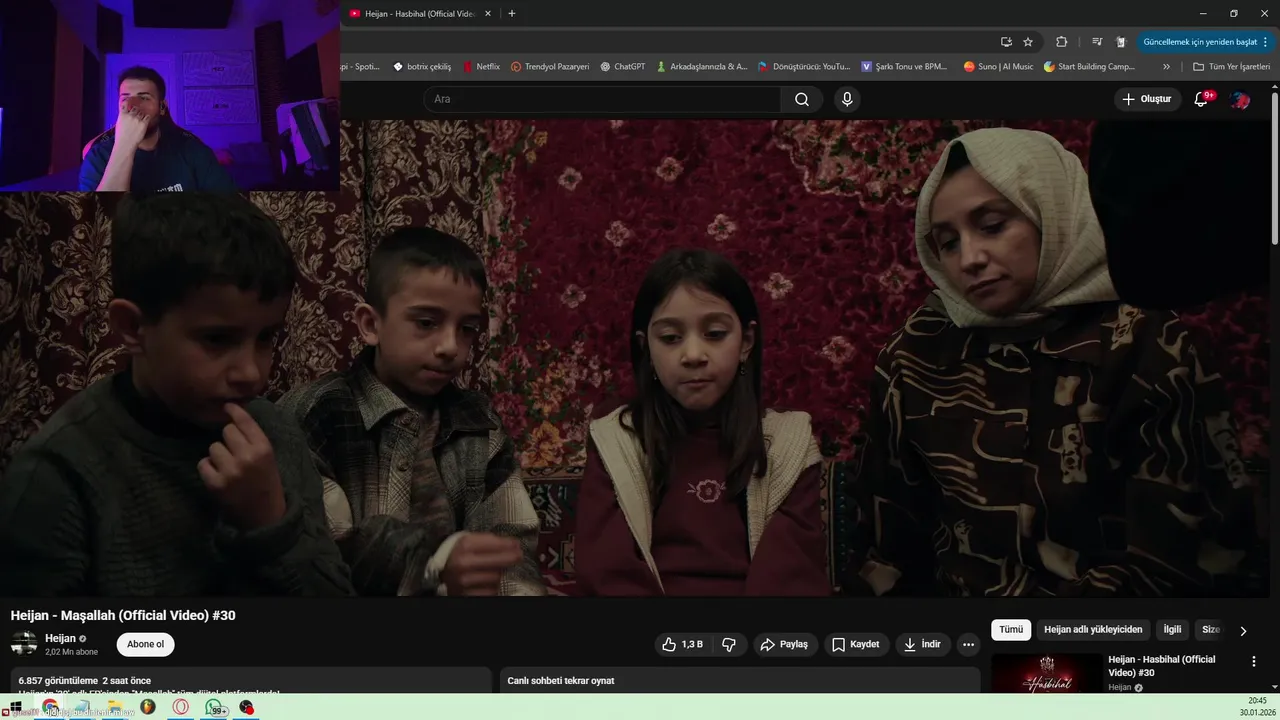
Task: Dislike the video with thumbs-down icon
Action: point(729,644)
